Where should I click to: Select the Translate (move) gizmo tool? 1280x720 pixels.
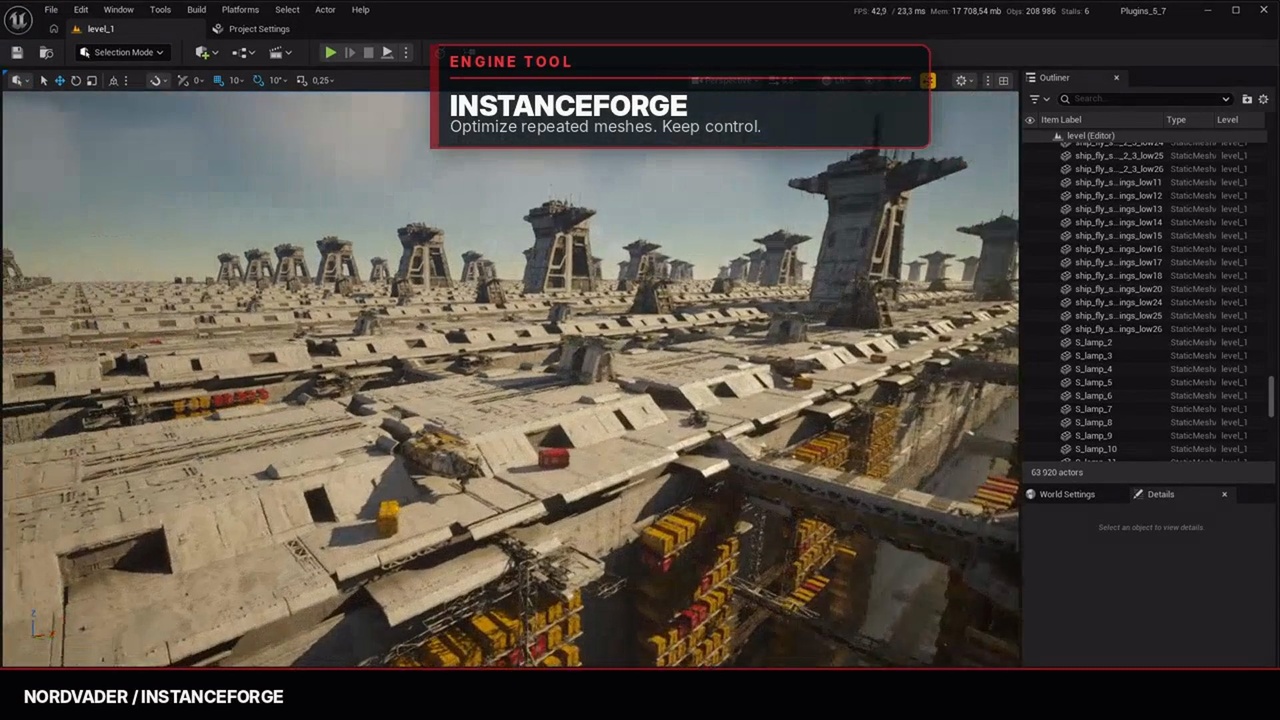(x=60, y=81)
